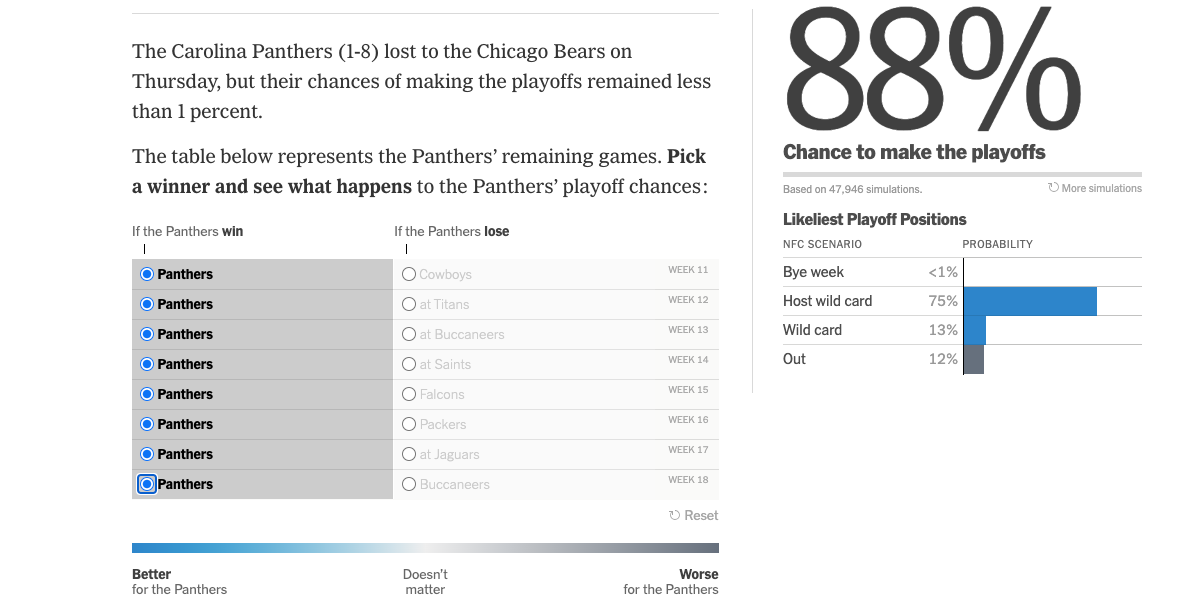Pick Panthers over Packers in Week 16

(x=147, y=423)
